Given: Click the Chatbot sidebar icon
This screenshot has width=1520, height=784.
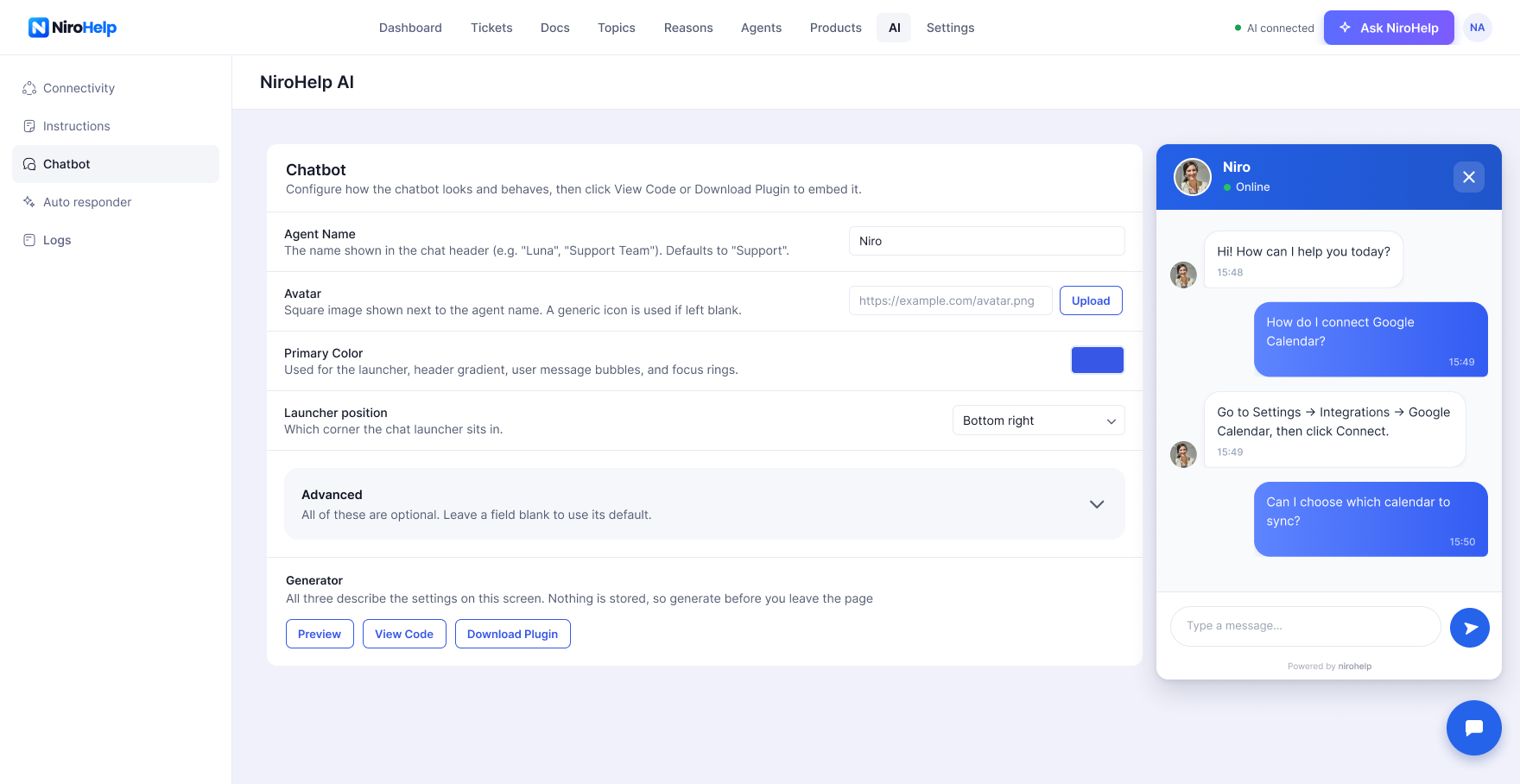Looking at the screenshot, I should click(29, 164).
